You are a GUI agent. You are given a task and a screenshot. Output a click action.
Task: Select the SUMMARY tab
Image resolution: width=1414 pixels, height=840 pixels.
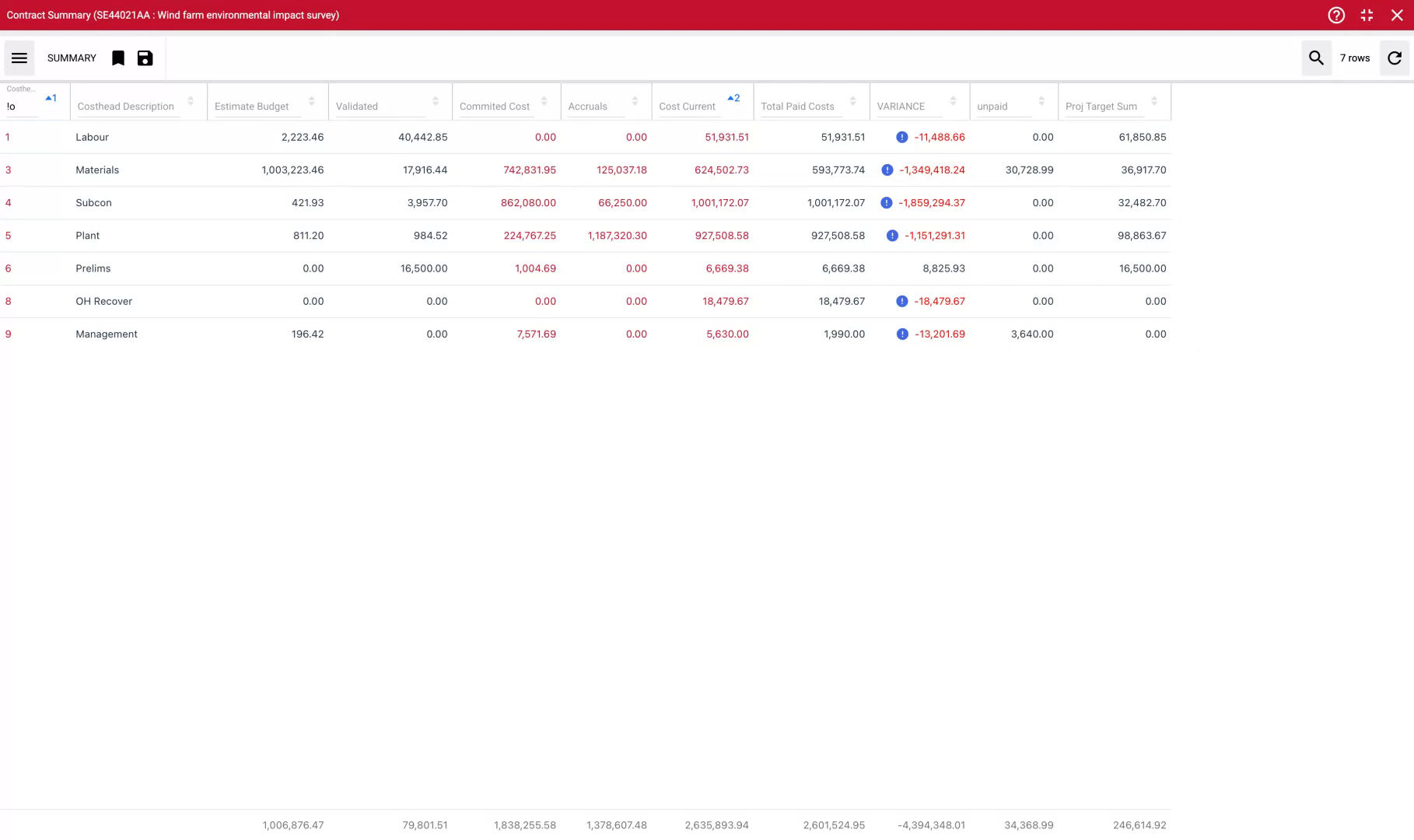(x=71, y=58)
